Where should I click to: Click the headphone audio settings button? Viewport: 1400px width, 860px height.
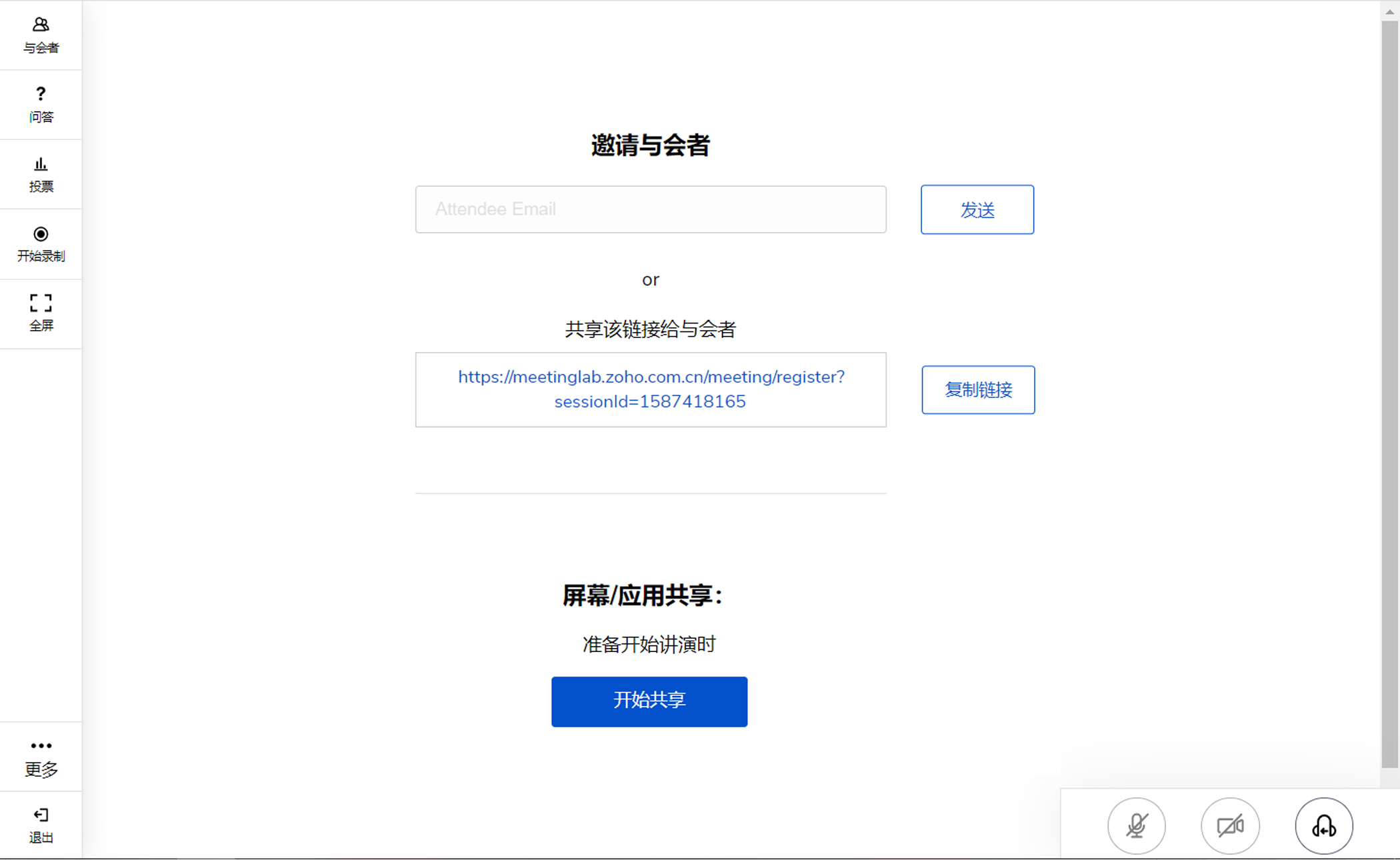coord(1324,826)
